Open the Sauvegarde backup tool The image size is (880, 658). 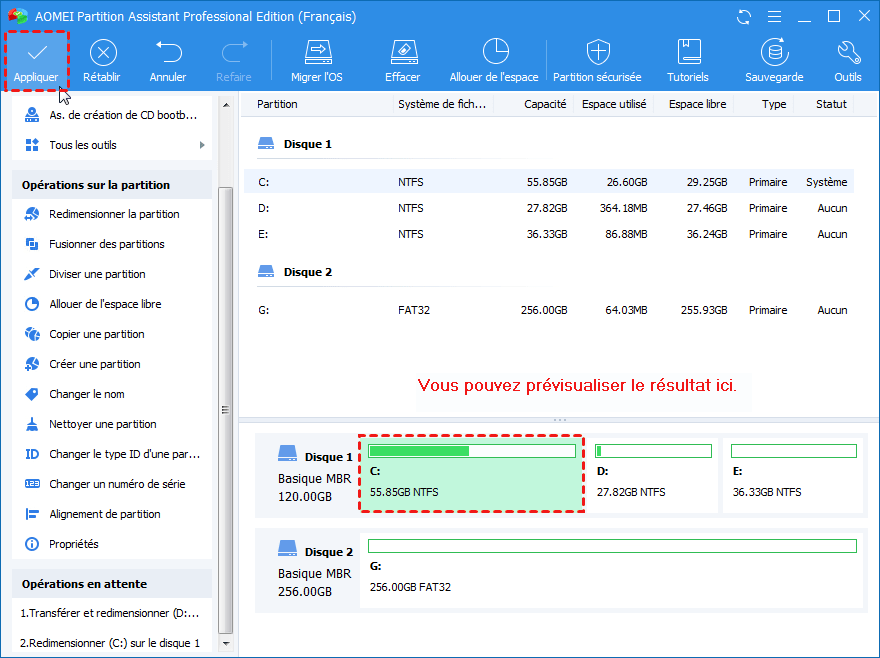coord(774,61)
